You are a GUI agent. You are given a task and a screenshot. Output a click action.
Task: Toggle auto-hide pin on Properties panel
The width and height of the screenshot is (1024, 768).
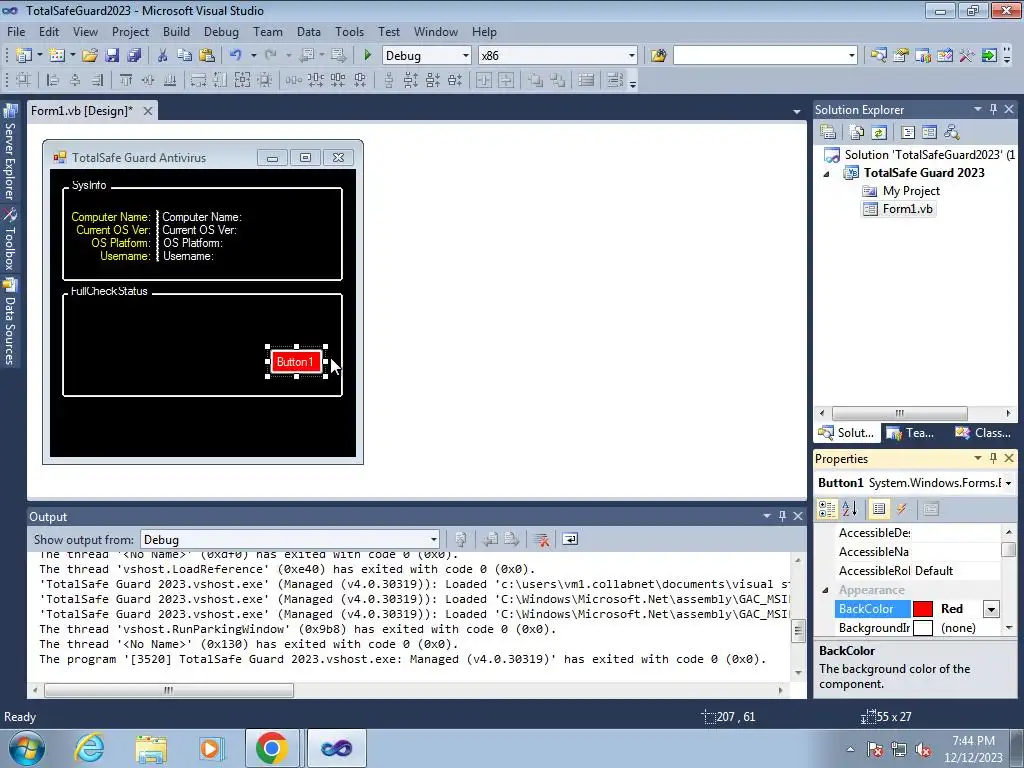993,458
